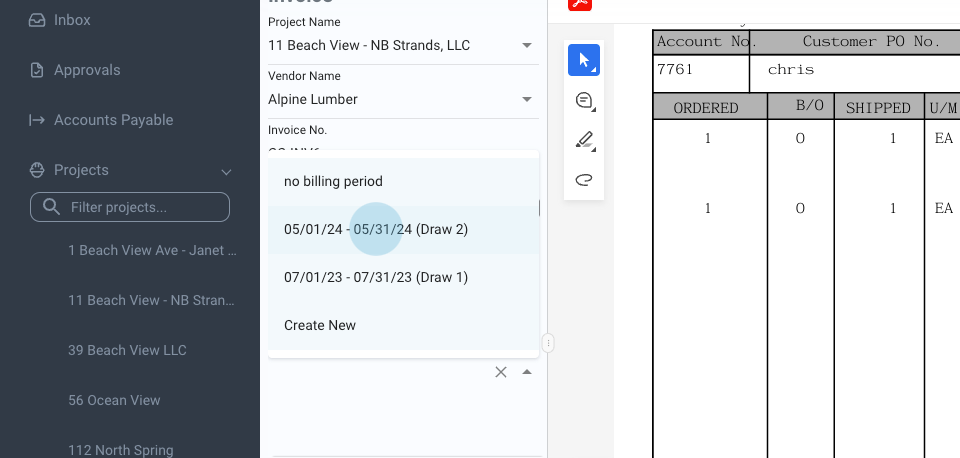Click the Projects hard hat icon
Image resolution: width=960 pixels, height=458 pixels.
(x=37, y=170)
